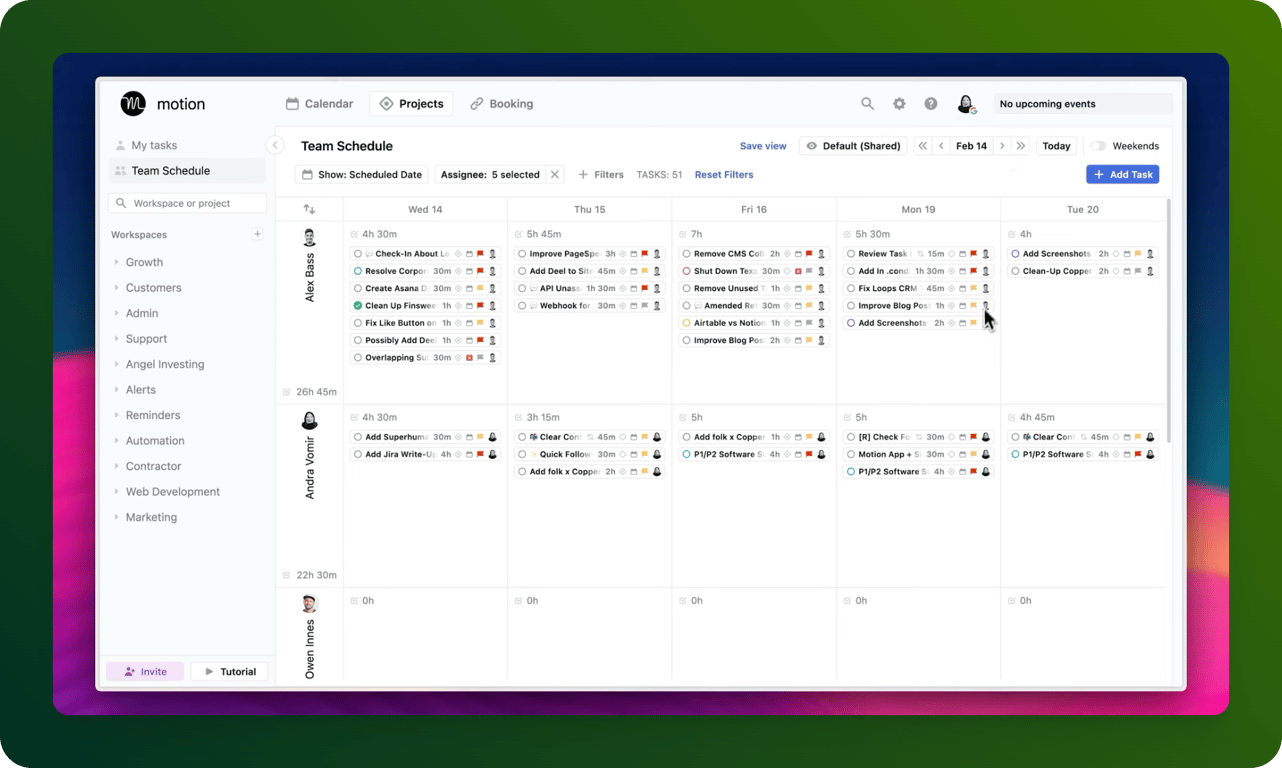This screenshot has width=1282, height=768.
Task: Switch to the Calendar tab
Action: click(319, 104)
